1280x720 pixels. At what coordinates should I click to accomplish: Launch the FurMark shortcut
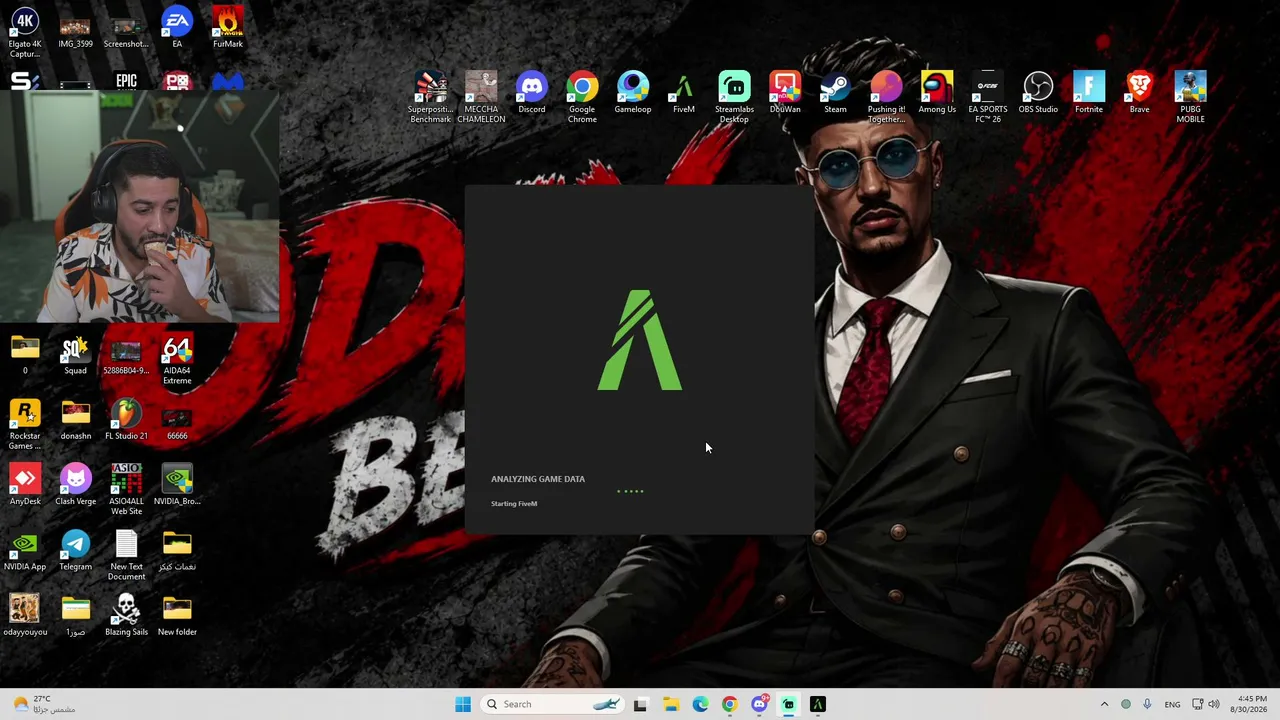pyautogui.click(x=228, y=29)
